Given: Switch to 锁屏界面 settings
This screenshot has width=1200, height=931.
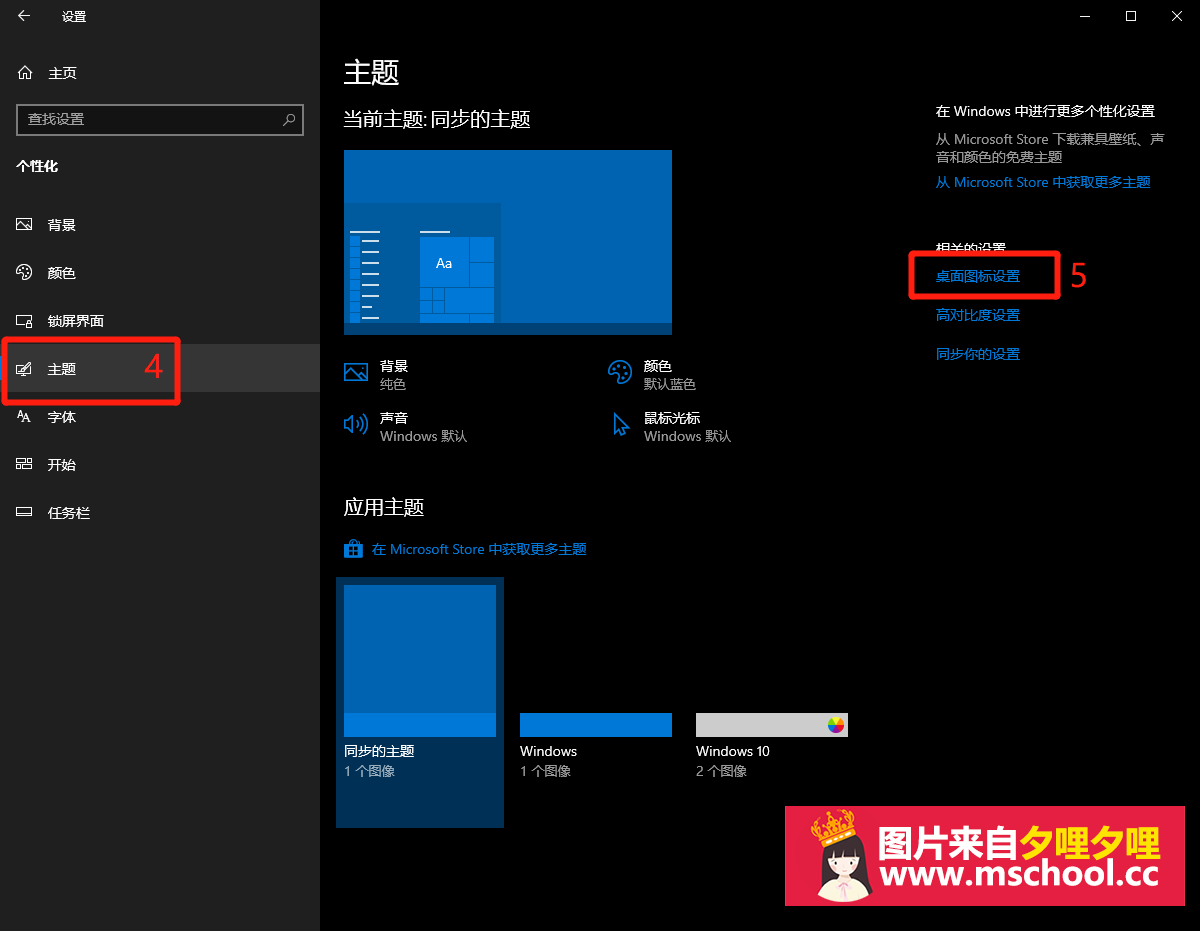Looking at the screenshot, I should [160, 321].
